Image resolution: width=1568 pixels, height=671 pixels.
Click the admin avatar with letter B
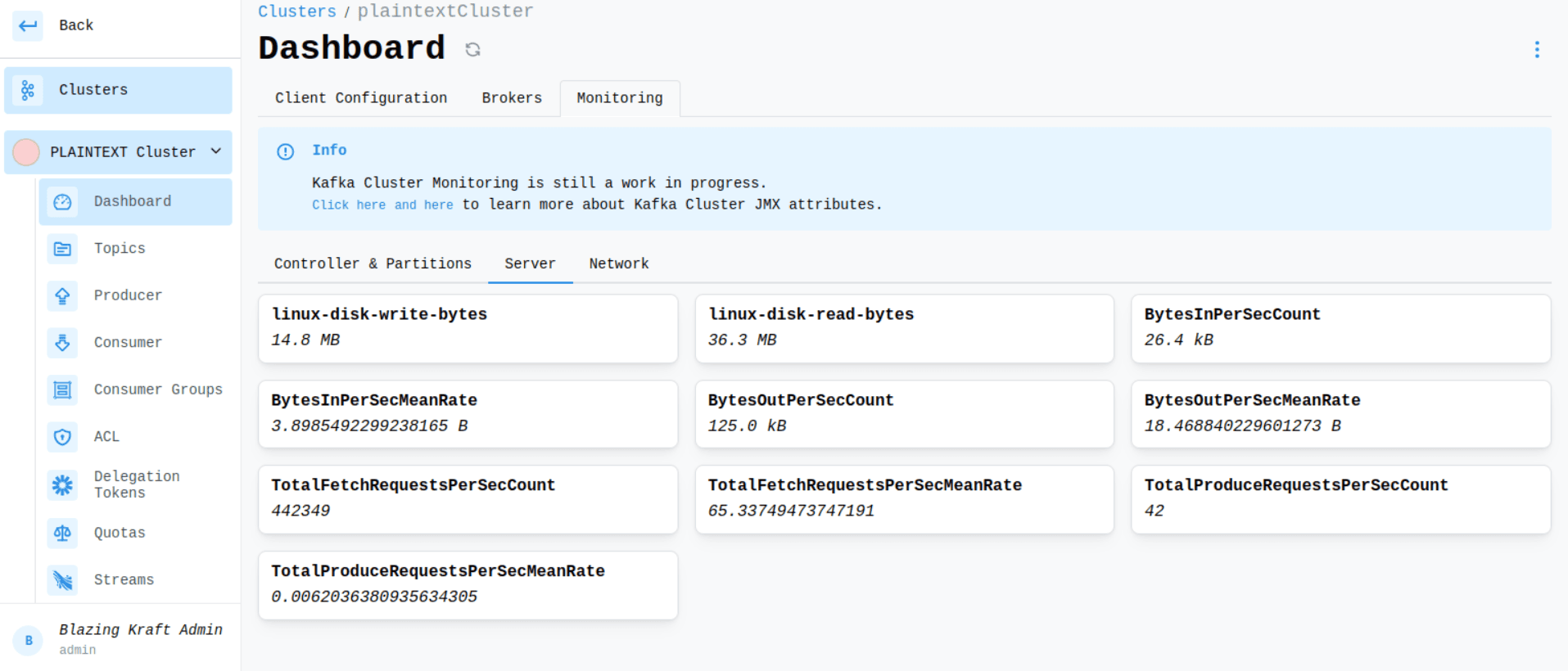click(x=29, y=641)
